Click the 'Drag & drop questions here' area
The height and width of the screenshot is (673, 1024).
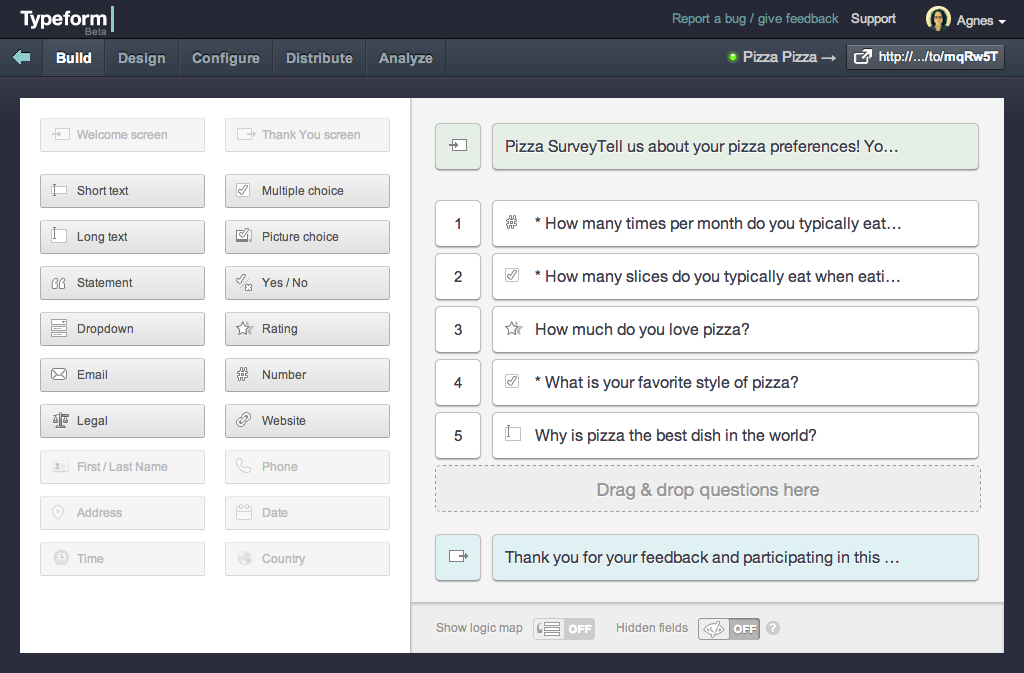click(708, 489)
